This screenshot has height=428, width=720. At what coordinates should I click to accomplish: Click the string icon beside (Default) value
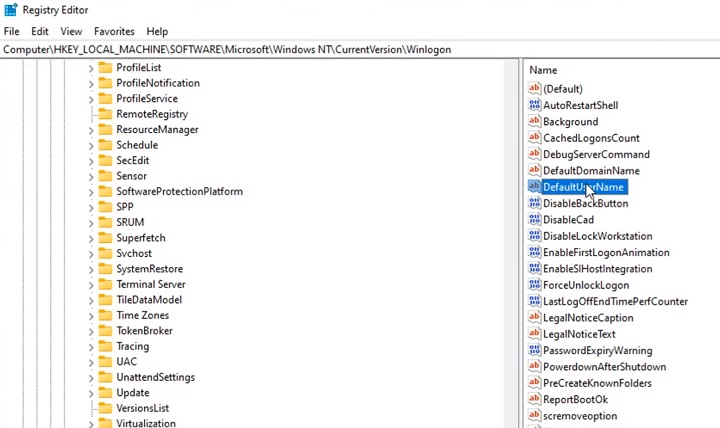click(534, 88)
